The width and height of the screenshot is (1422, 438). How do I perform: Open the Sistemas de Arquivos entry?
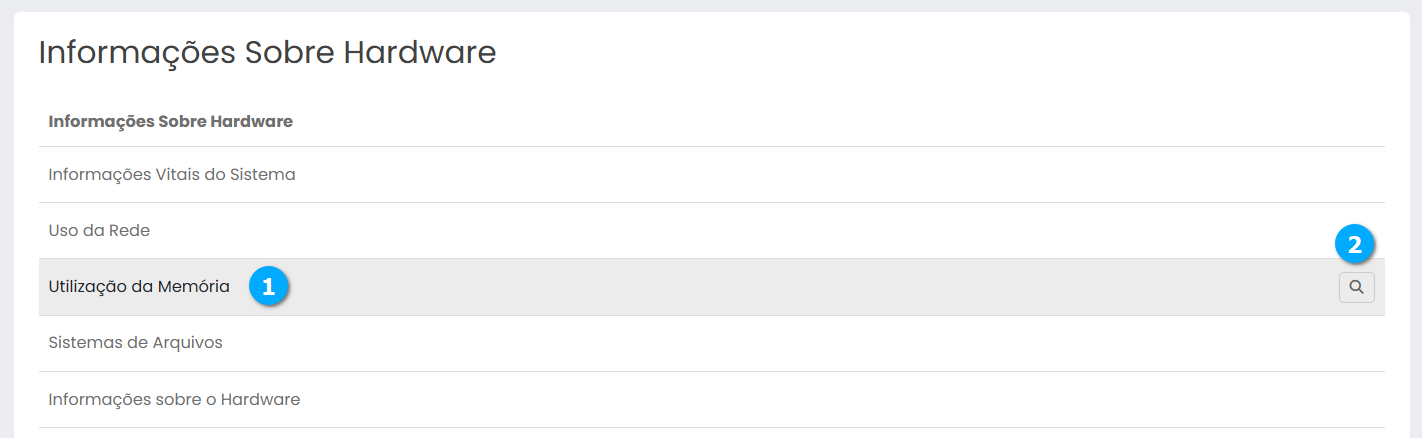click(135, 343)
